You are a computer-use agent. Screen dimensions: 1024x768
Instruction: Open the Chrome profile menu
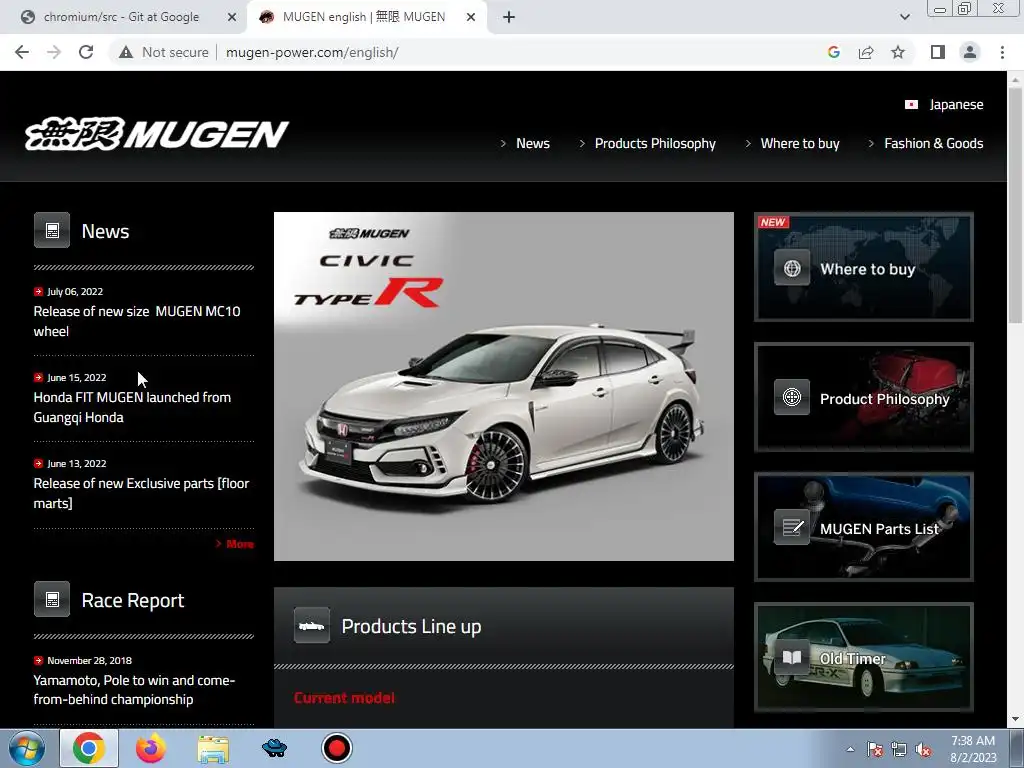[970, 52]
